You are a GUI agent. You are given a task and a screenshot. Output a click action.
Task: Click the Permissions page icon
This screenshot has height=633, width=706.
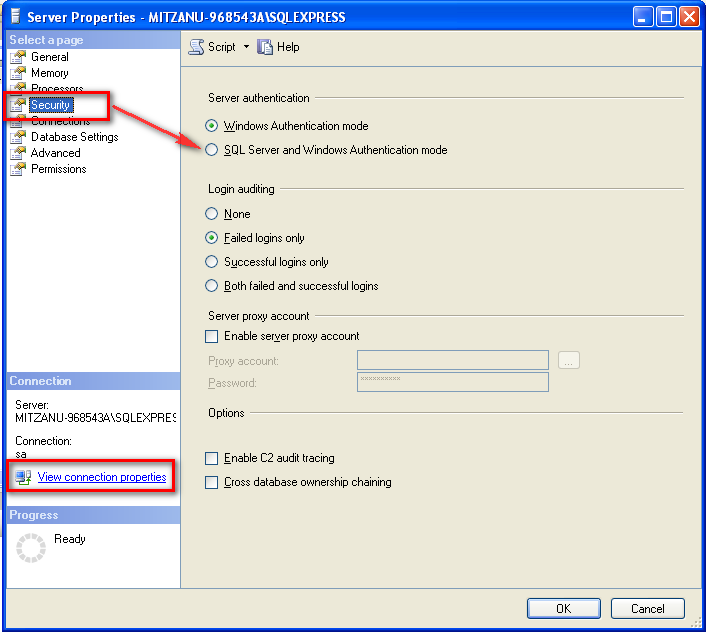click(18, 169)
